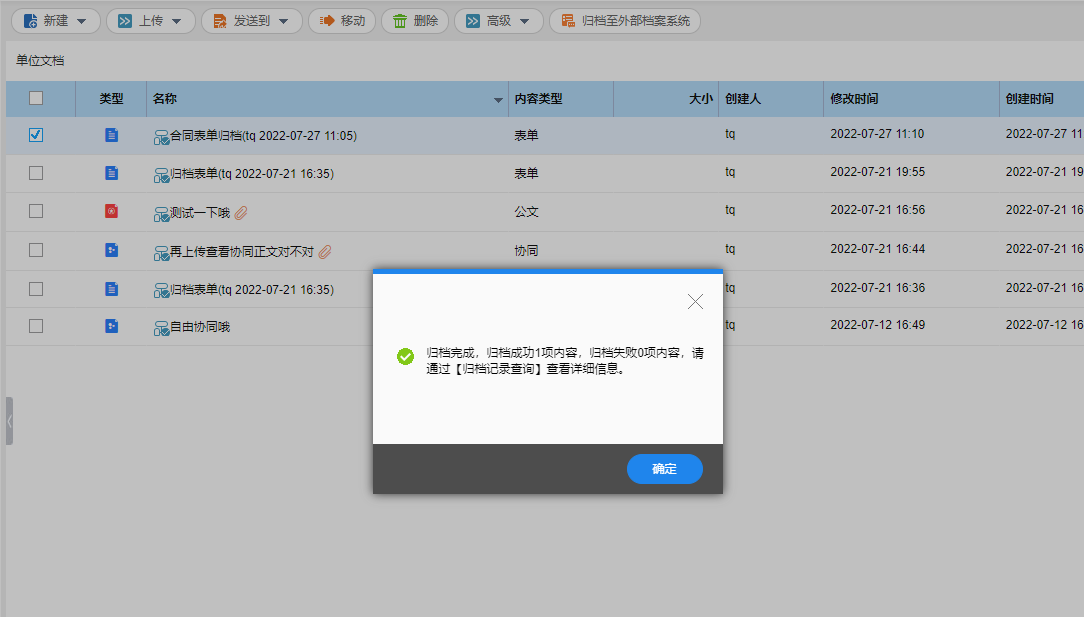Screen dimensions: 1084x617
Task: Uncheck the 合同表单归档 row checkbox
Action: 36,135
